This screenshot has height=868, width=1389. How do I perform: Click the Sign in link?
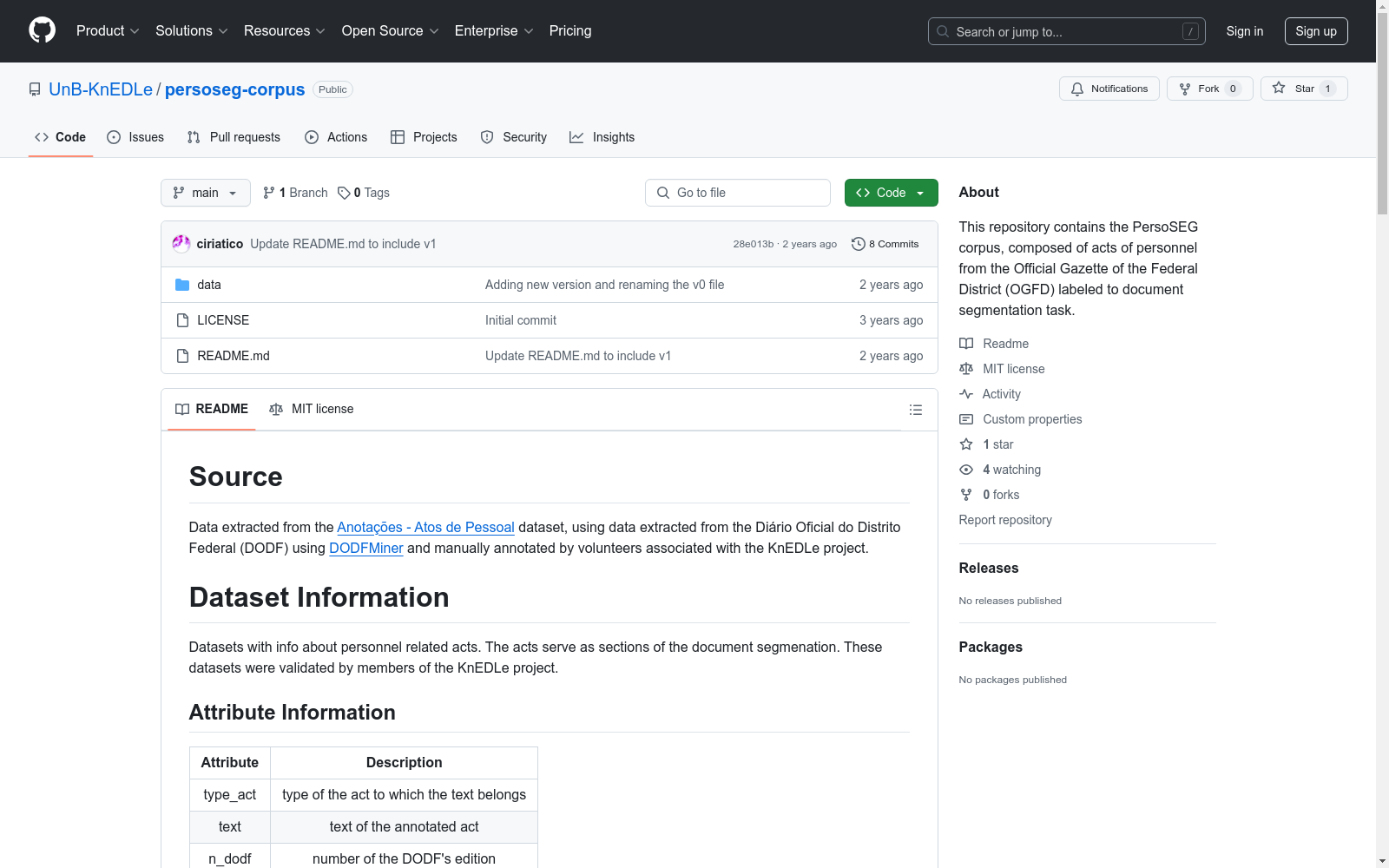coord(1245,31)
